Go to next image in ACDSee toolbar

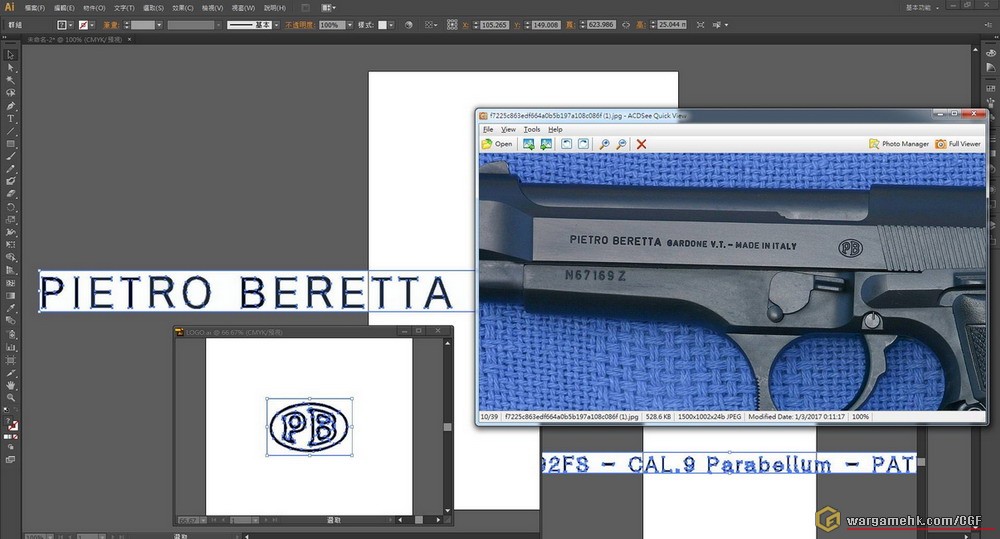546,144
